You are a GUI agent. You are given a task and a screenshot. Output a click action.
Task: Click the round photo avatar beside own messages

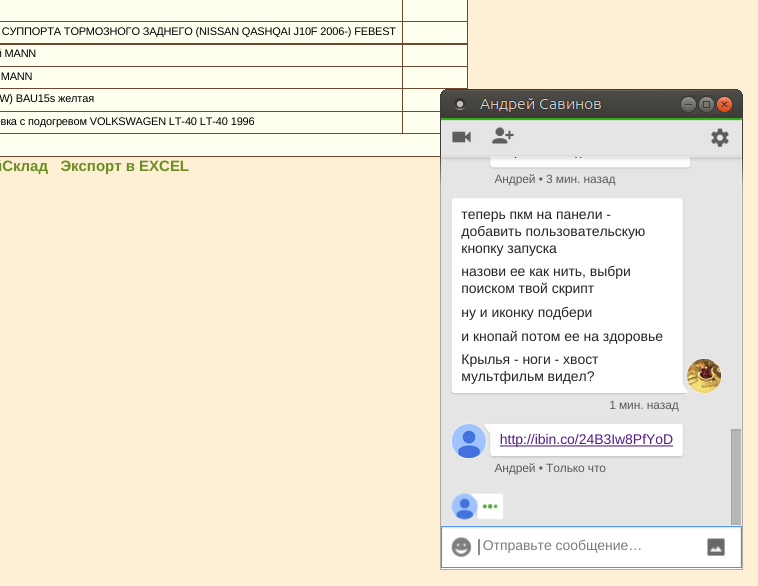point(704,376)
